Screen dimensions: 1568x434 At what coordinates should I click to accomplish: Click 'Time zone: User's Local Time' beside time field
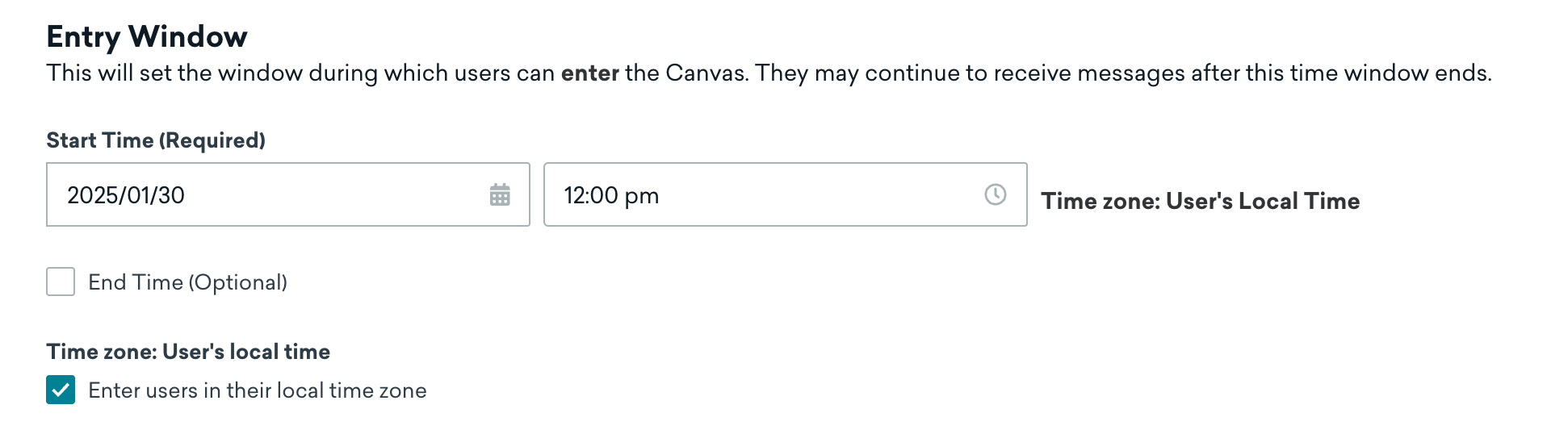[x=1200, y=201]
